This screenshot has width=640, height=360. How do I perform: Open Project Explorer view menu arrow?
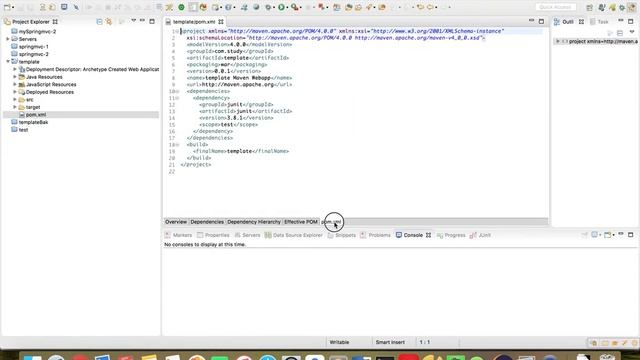pyautogui.click(x=133, y=21)
